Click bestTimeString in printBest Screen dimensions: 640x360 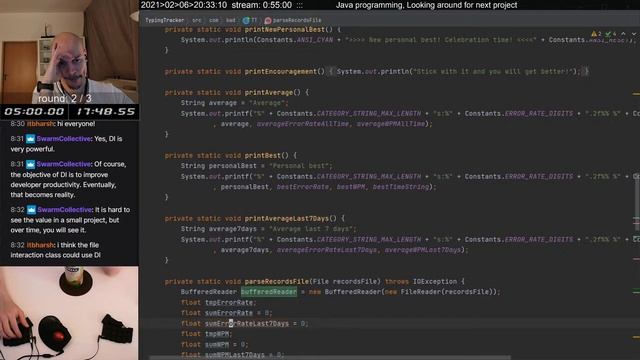pyautogui.click(x=401, y=187)
